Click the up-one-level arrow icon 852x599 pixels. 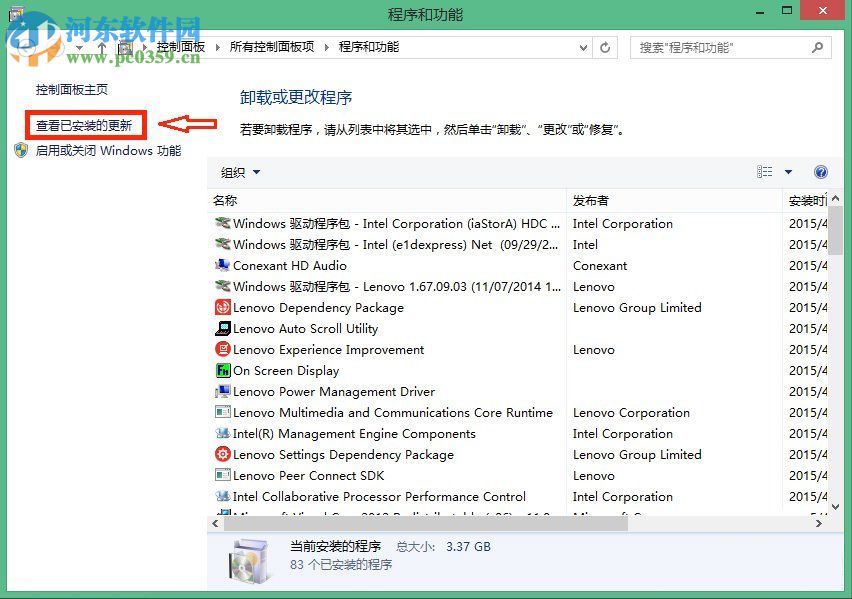click(101, 46)
